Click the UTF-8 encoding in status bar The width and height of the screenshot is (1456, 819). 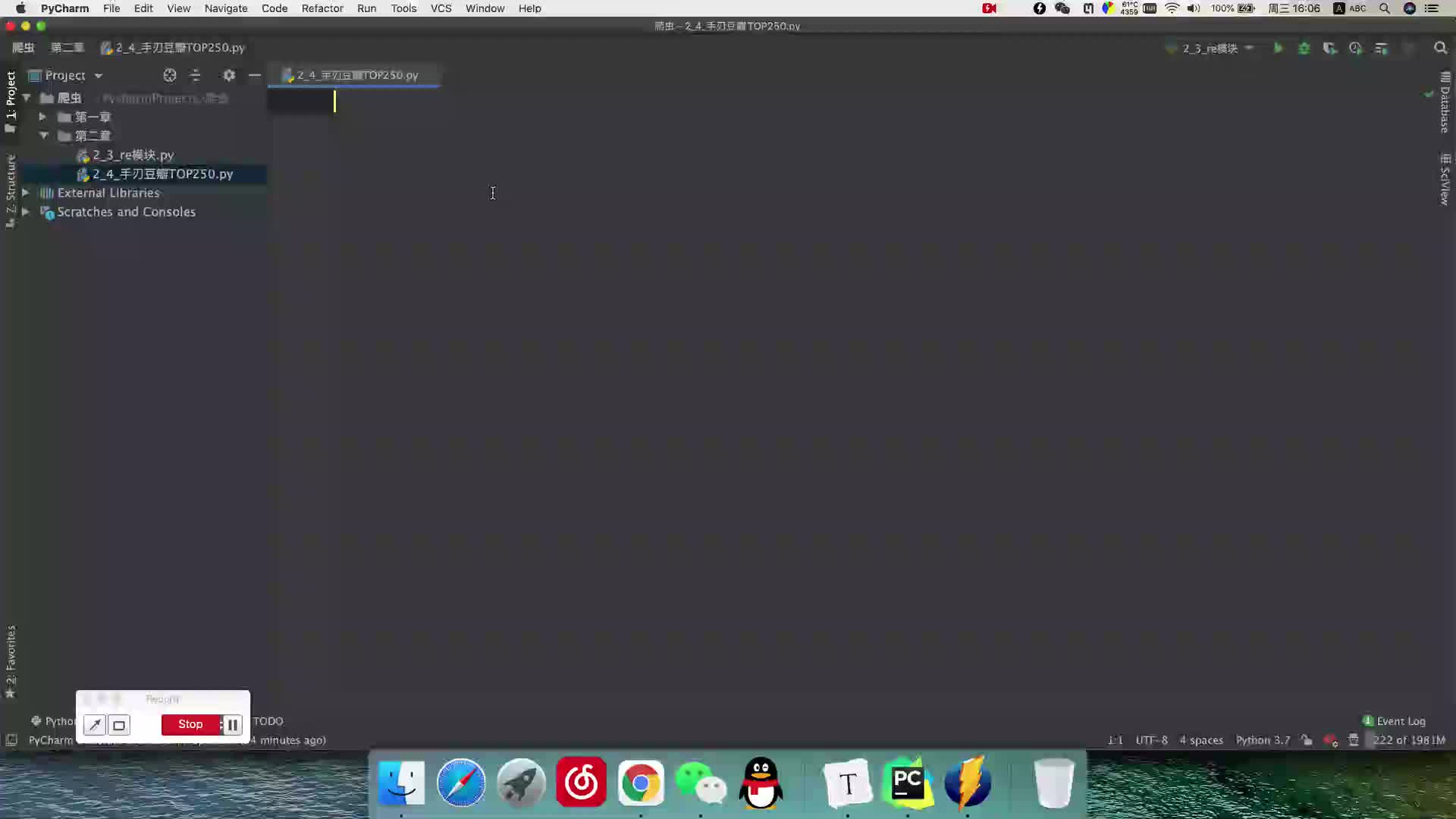pyautogui.click(x=1151, y=740)
